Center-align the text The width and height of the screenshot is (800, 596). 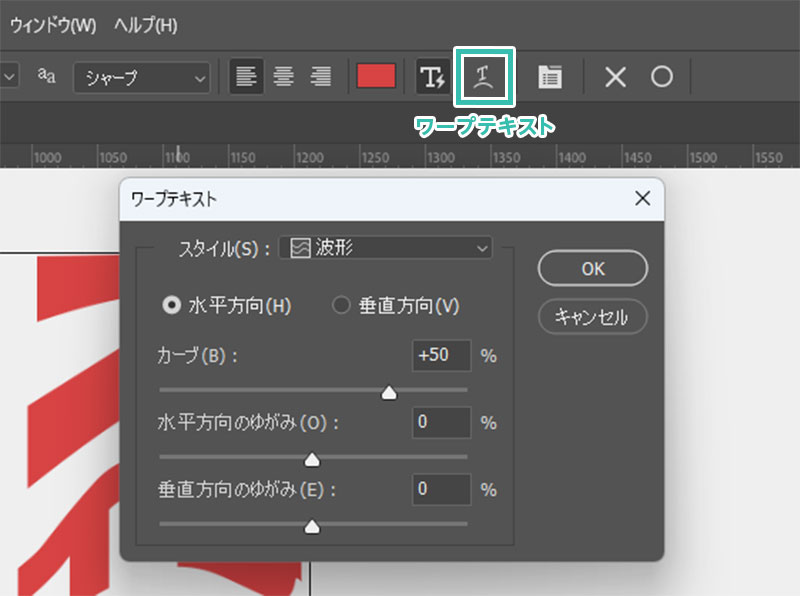[283, 77]
